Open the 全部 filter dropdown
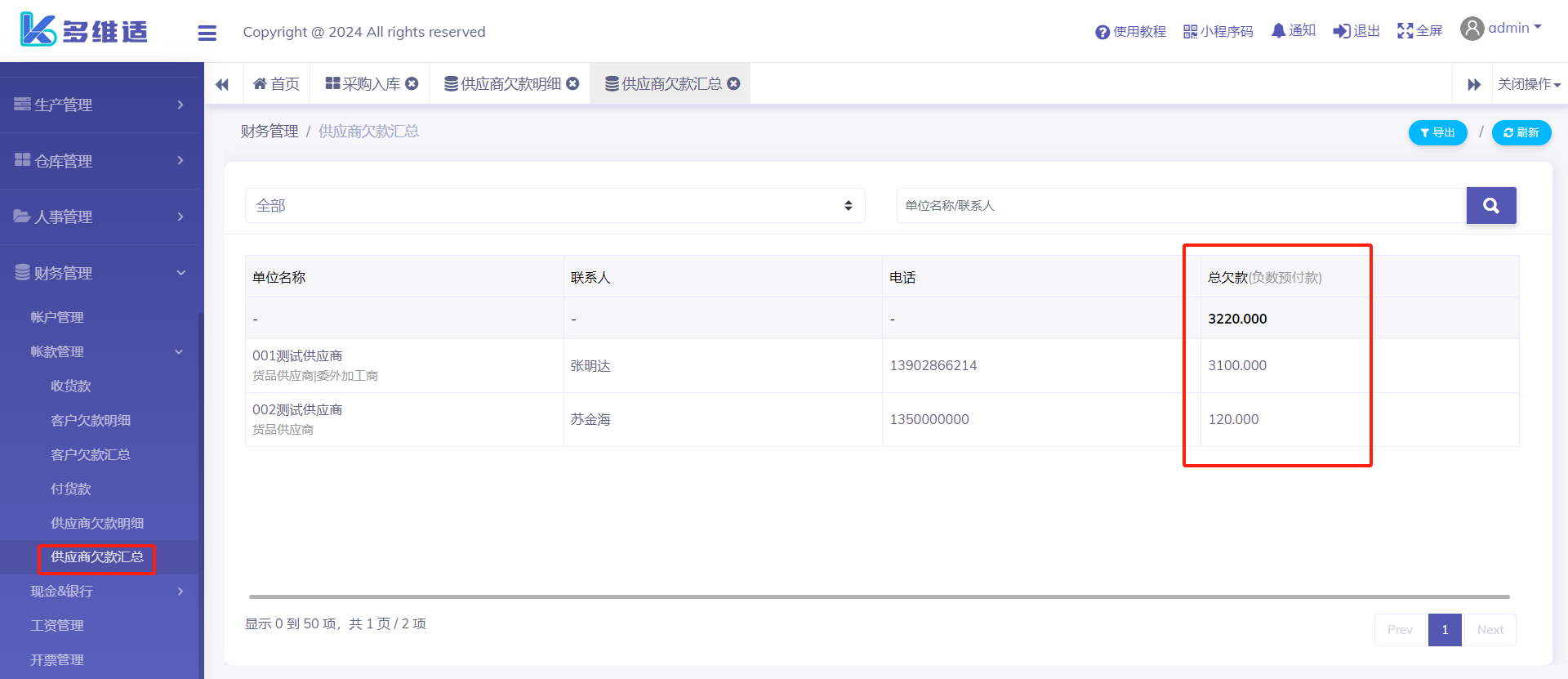This screenshot has height=679, width=1568. tap(555, 206)
